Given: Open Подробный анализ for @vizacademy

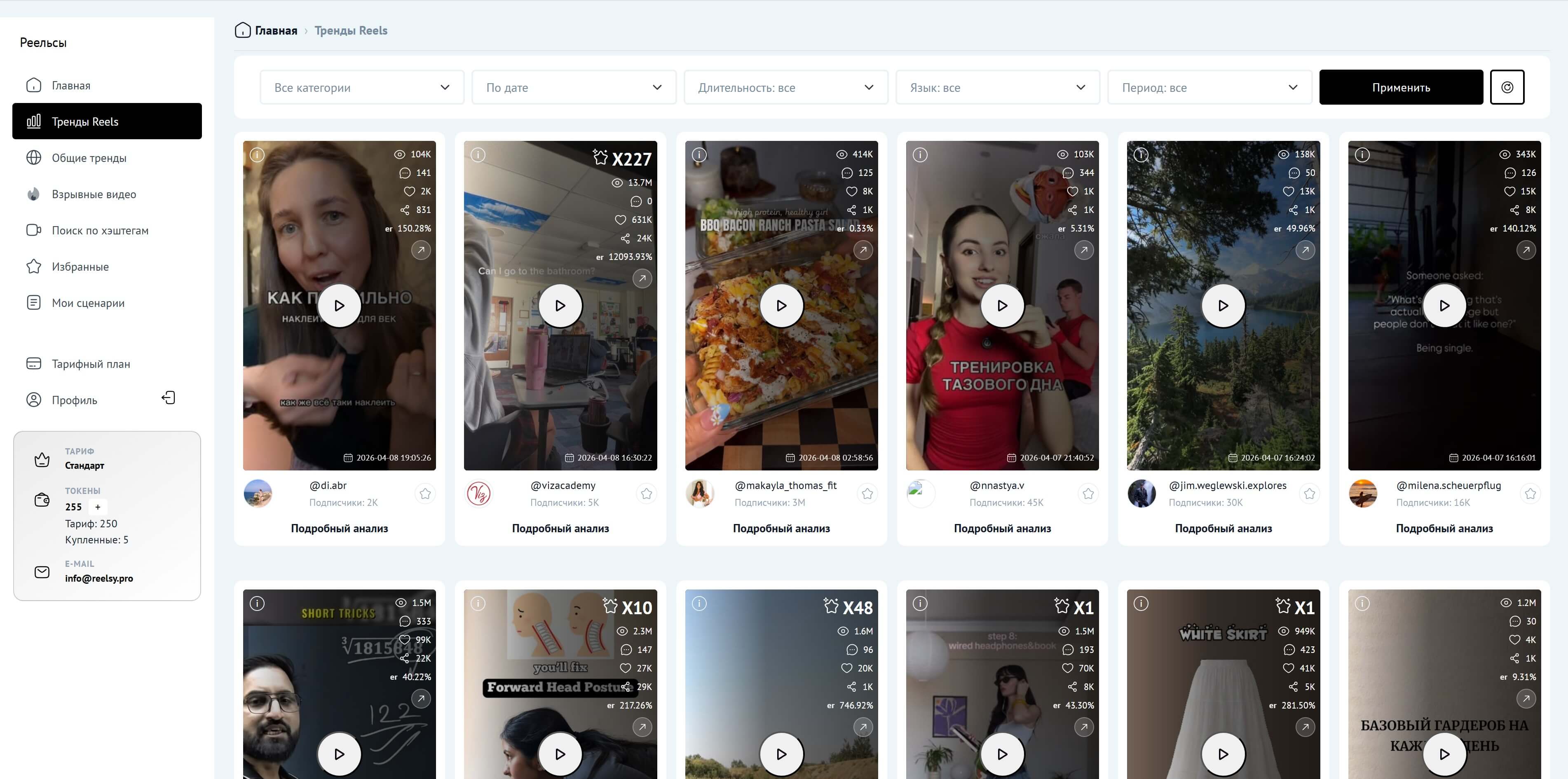Looking at the screenshot, I should pyautogui.click(x=560, y=528).
